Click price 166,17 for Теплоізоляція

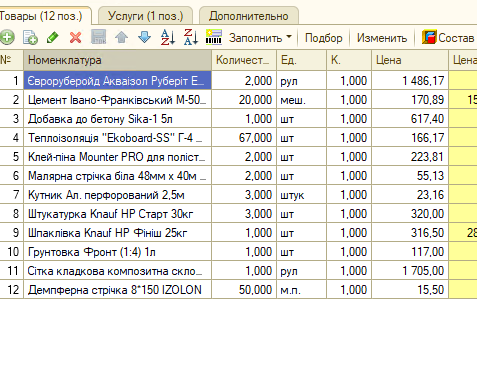410,137
